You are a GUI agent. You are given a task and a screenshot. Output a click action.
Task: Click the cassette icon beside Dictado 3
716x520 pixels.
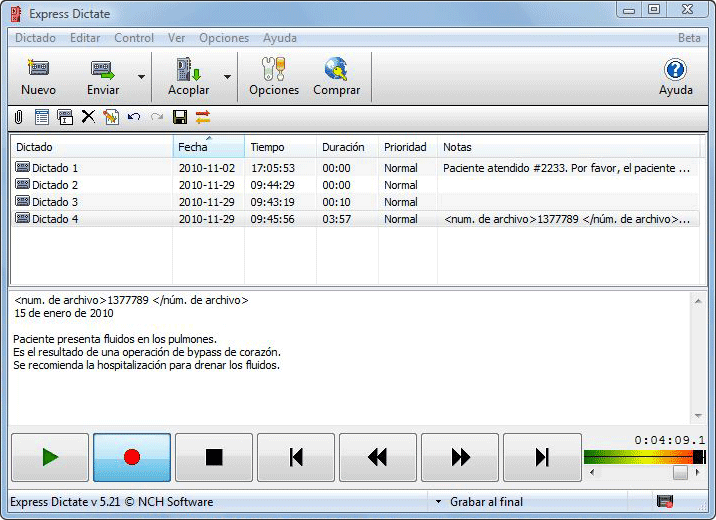click(22, 201)
